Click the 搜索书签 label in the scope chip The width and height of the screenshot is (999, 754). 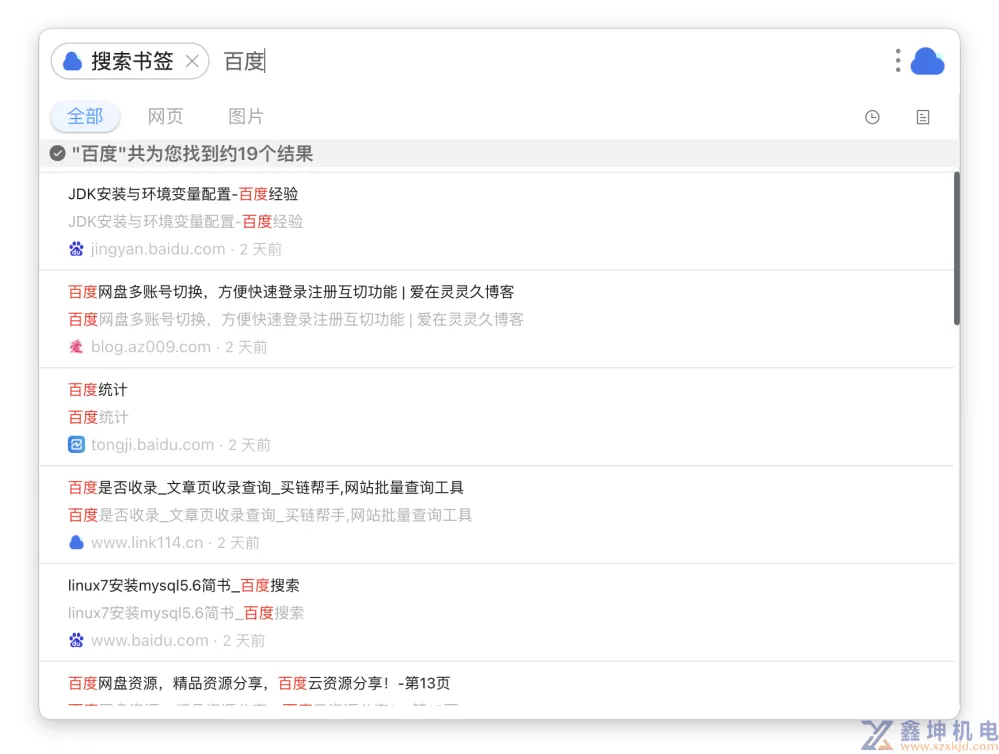[x=132, y=61]
